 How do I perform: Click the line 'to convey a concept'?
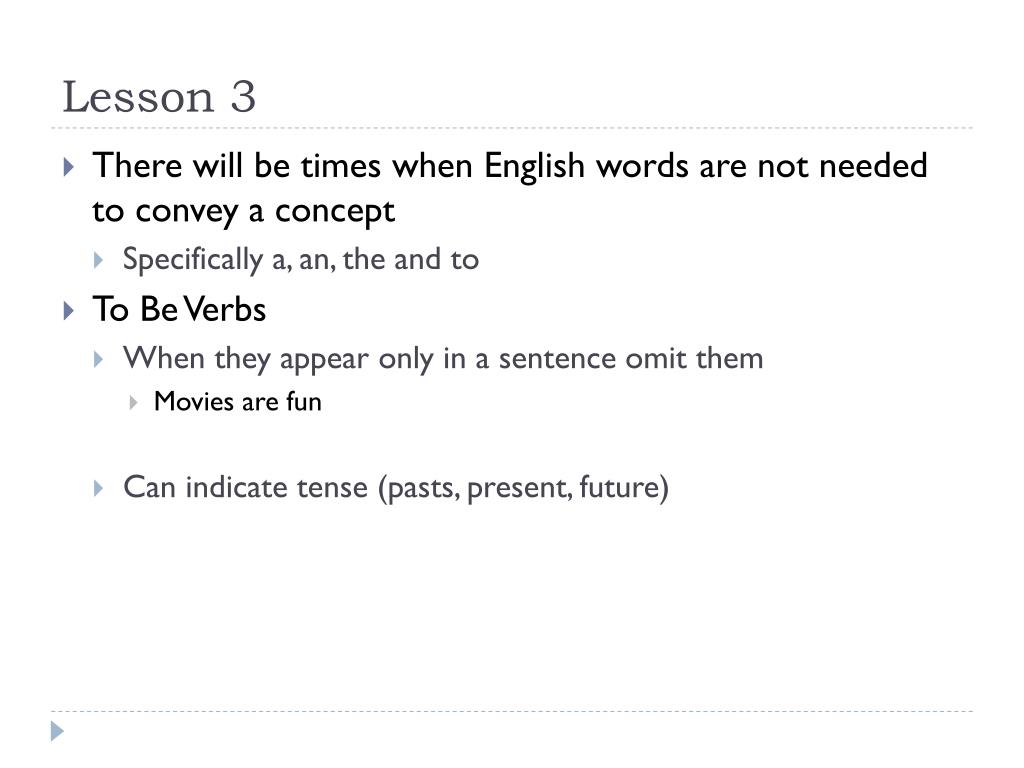pos(244,211)
